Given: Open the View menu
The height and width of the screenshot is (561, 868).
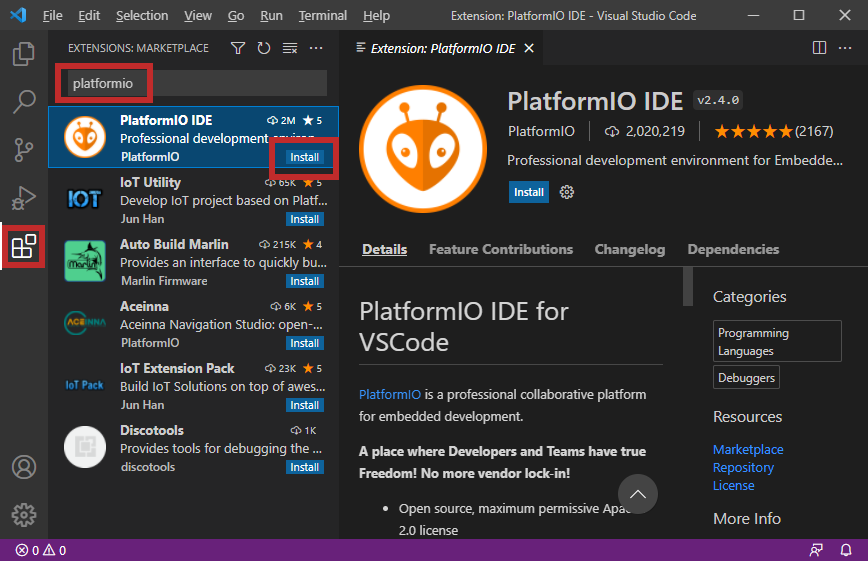Looking at the screenshot, I should pyautogui.click(x=198, y=16).
